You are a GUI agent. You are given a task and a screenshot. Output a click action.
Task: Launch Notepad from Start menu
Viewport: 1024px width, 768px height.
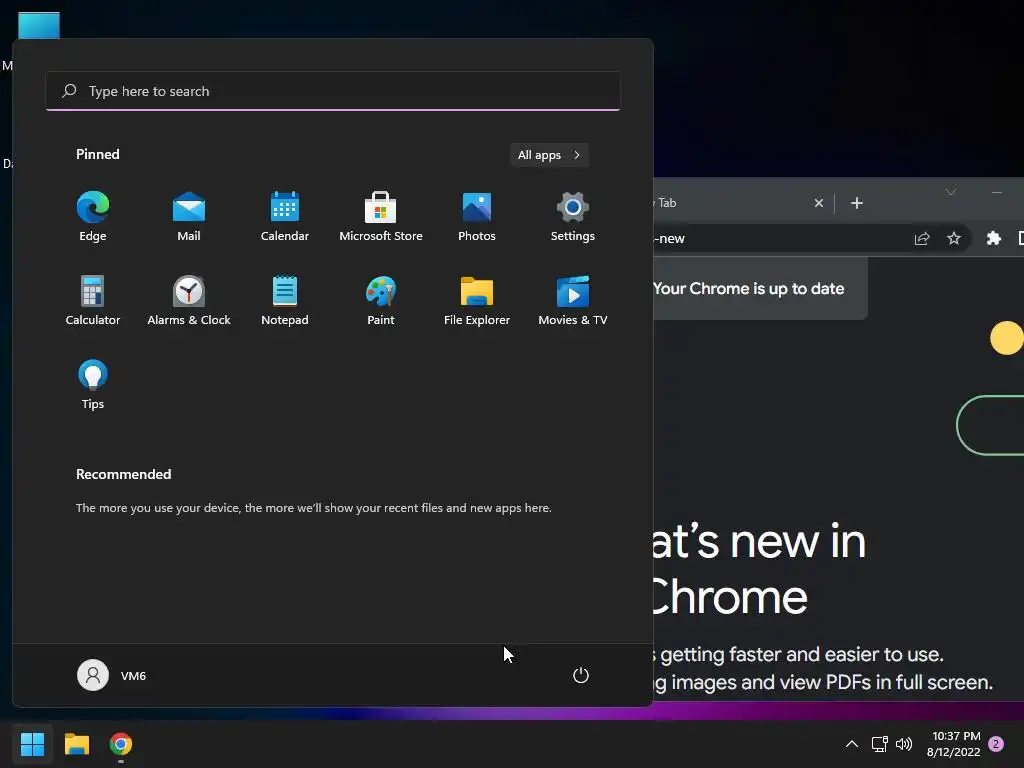(x=285, y=301)
